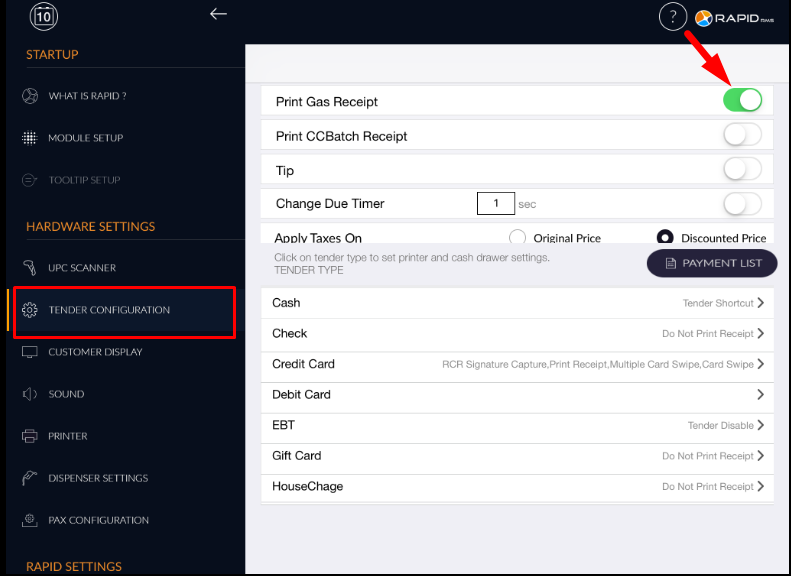Click the calendar icon at top left

(44, 16)
